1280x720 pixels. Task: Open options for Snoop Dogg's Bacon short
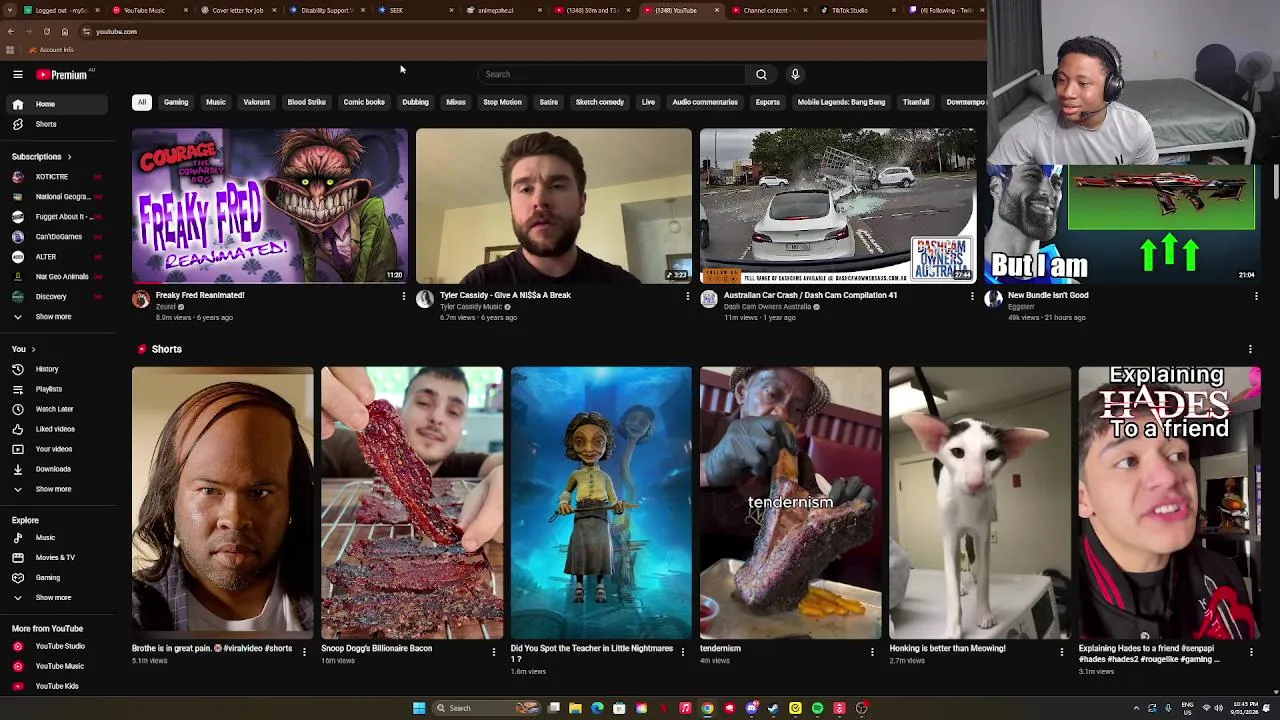click(x=493, y=652)
